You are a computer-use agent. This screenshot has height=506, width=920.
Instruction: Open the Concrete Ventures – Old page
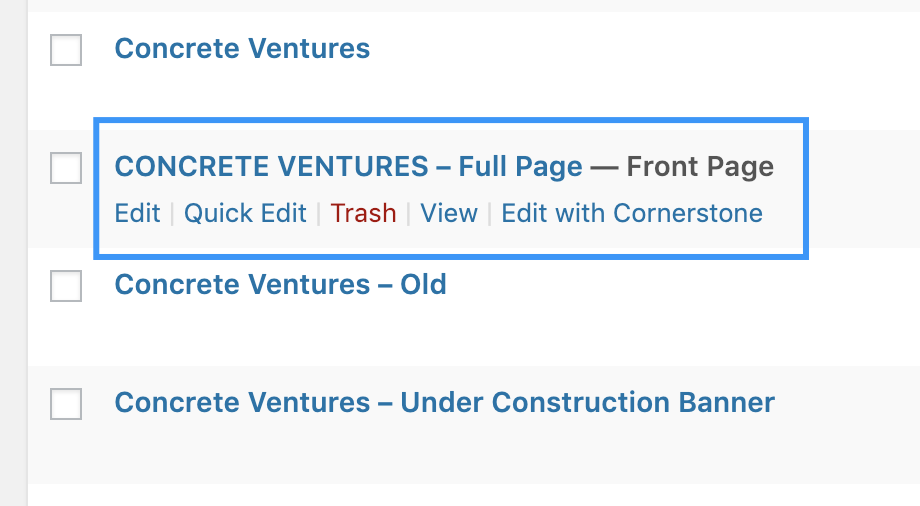[x=280, y=285]
